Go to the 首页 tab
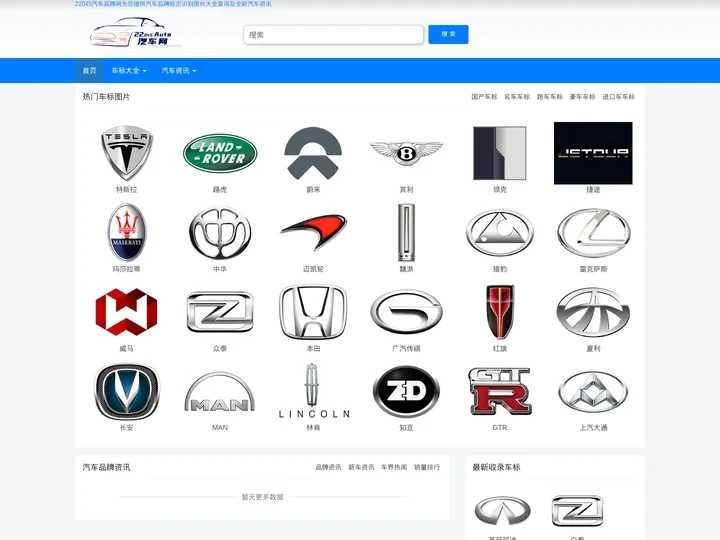Viewport: 720px width, 540px height. (89, 71)
